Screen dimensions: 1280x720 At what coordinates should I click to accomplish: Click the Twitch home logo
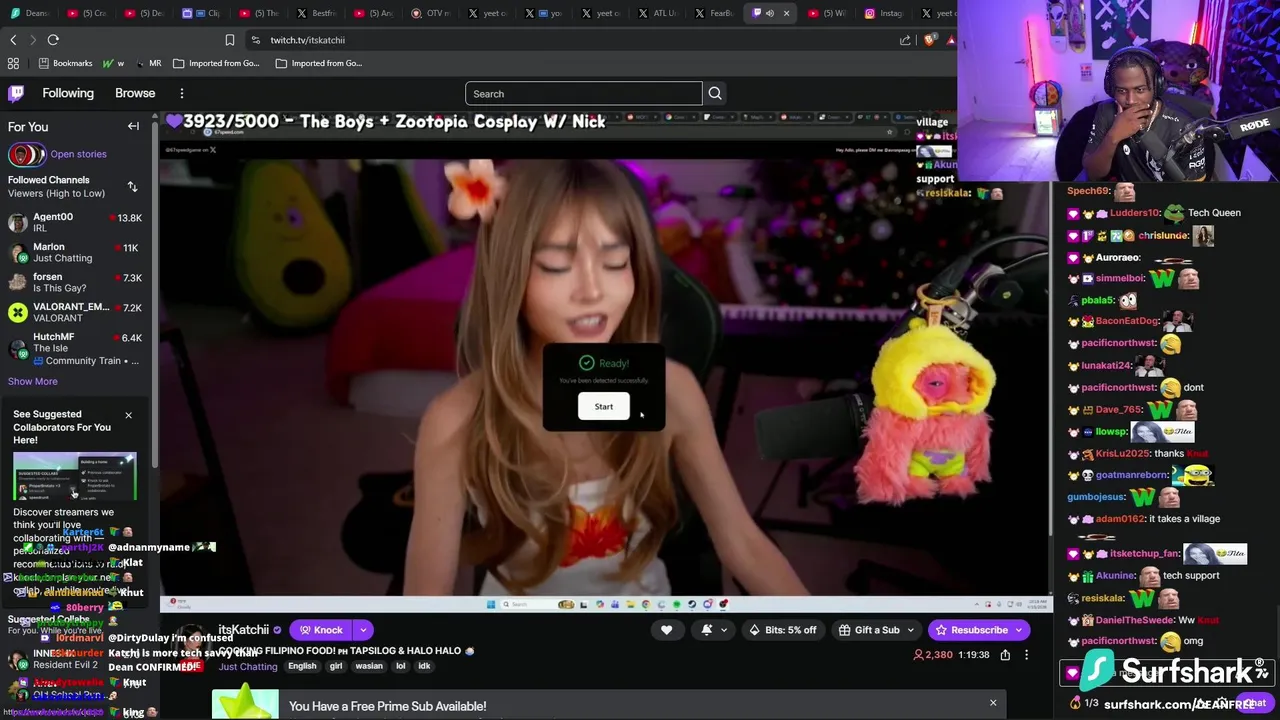tap(16, 93)
